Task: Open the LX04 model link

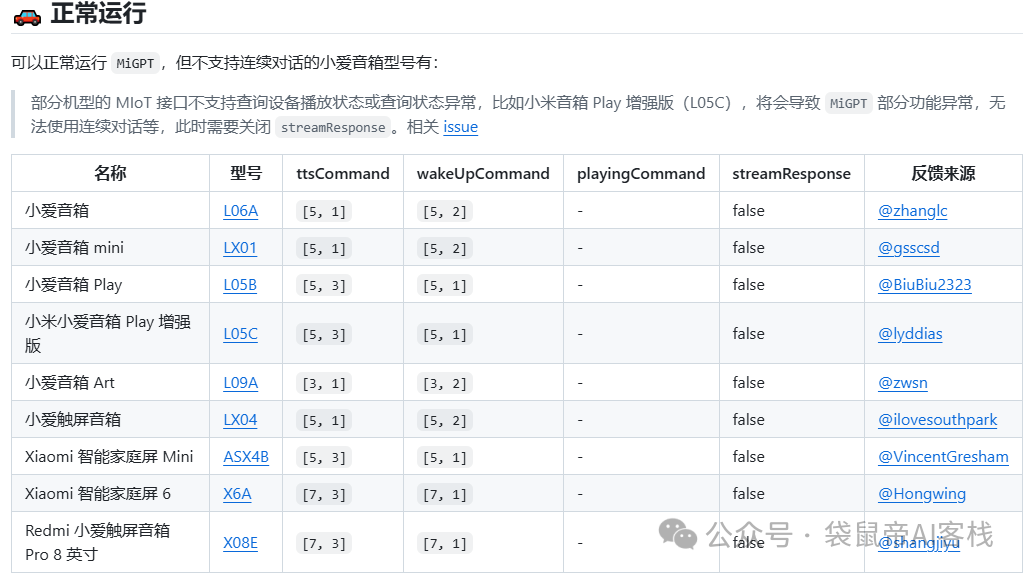Action: point(240,420)
